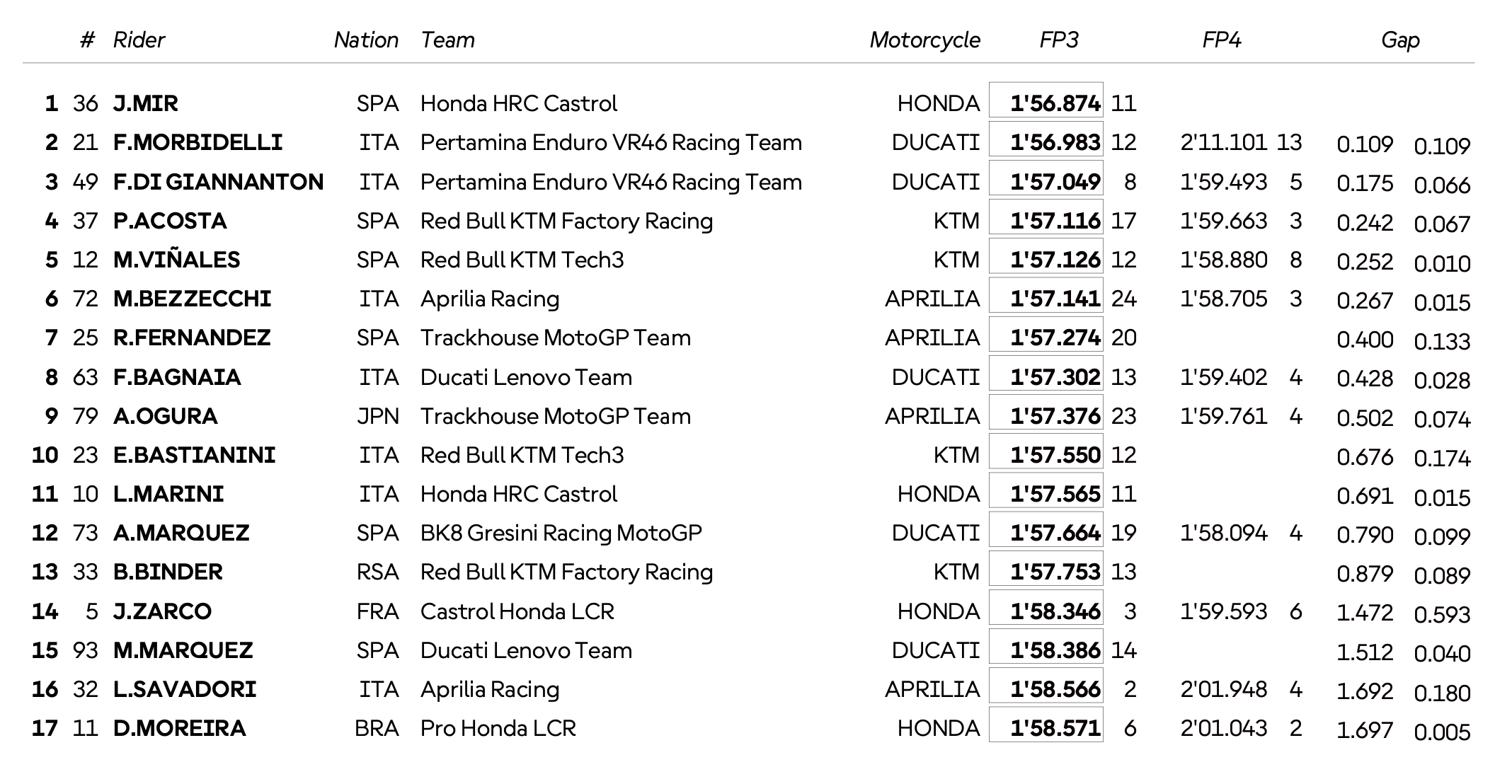Click the Team column header
Viewport: 1512px width, 784px height.
tap(447, 40)
